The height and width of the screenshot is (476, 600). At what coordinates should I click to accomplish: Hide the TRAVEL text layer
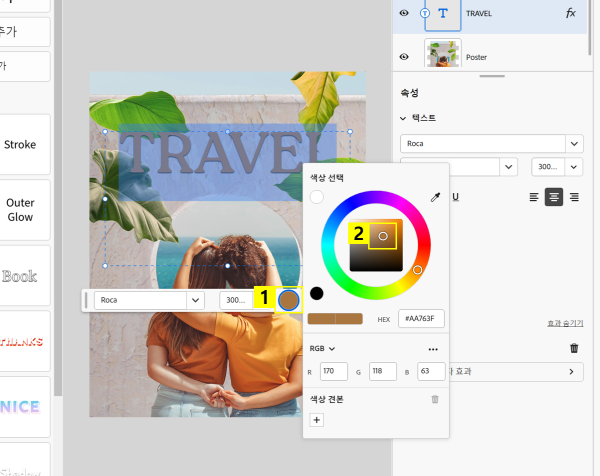coord(404,13)
